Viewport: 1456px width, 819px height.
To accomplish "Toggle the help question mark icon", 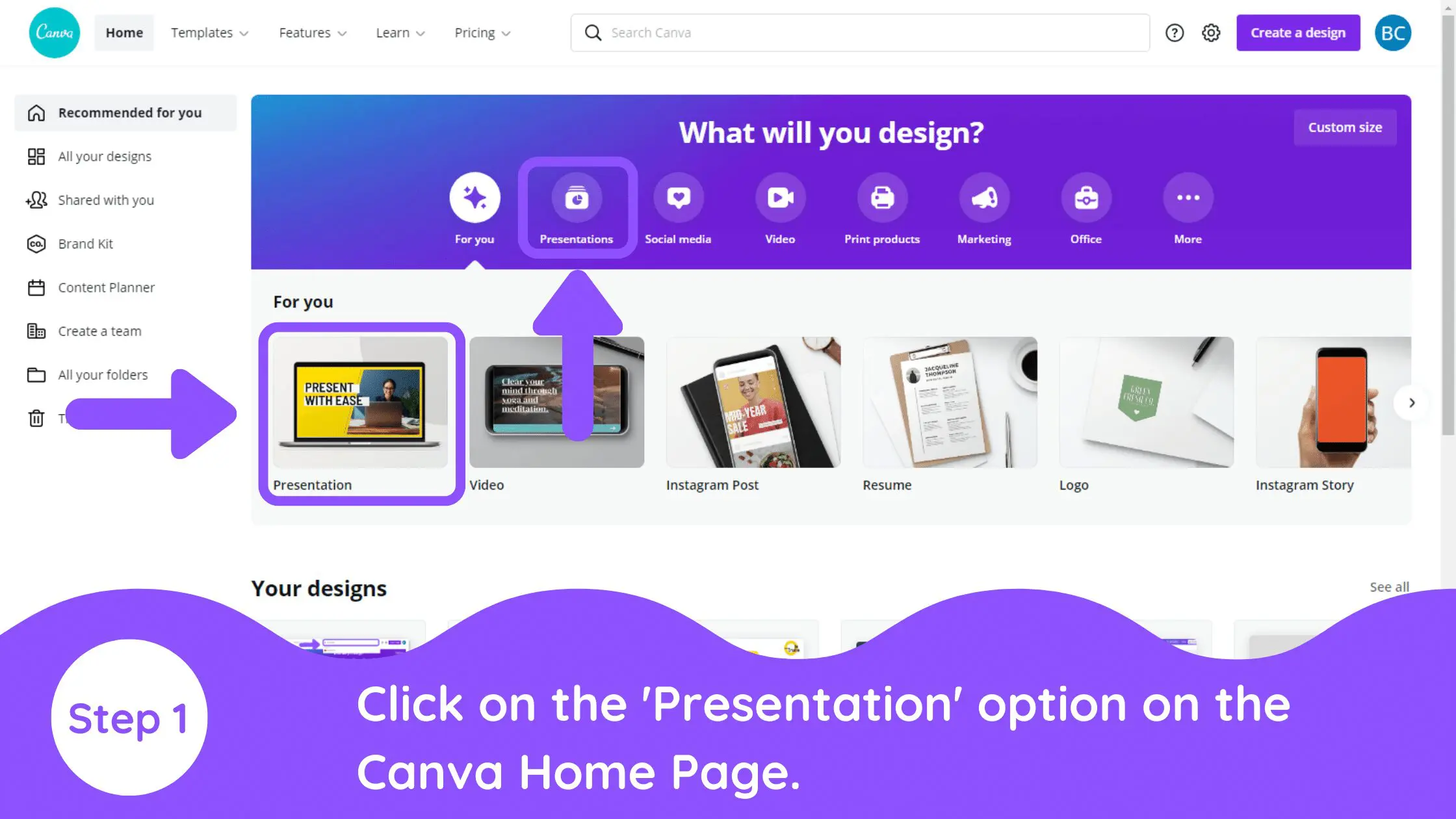I will tap(1175, 32).
